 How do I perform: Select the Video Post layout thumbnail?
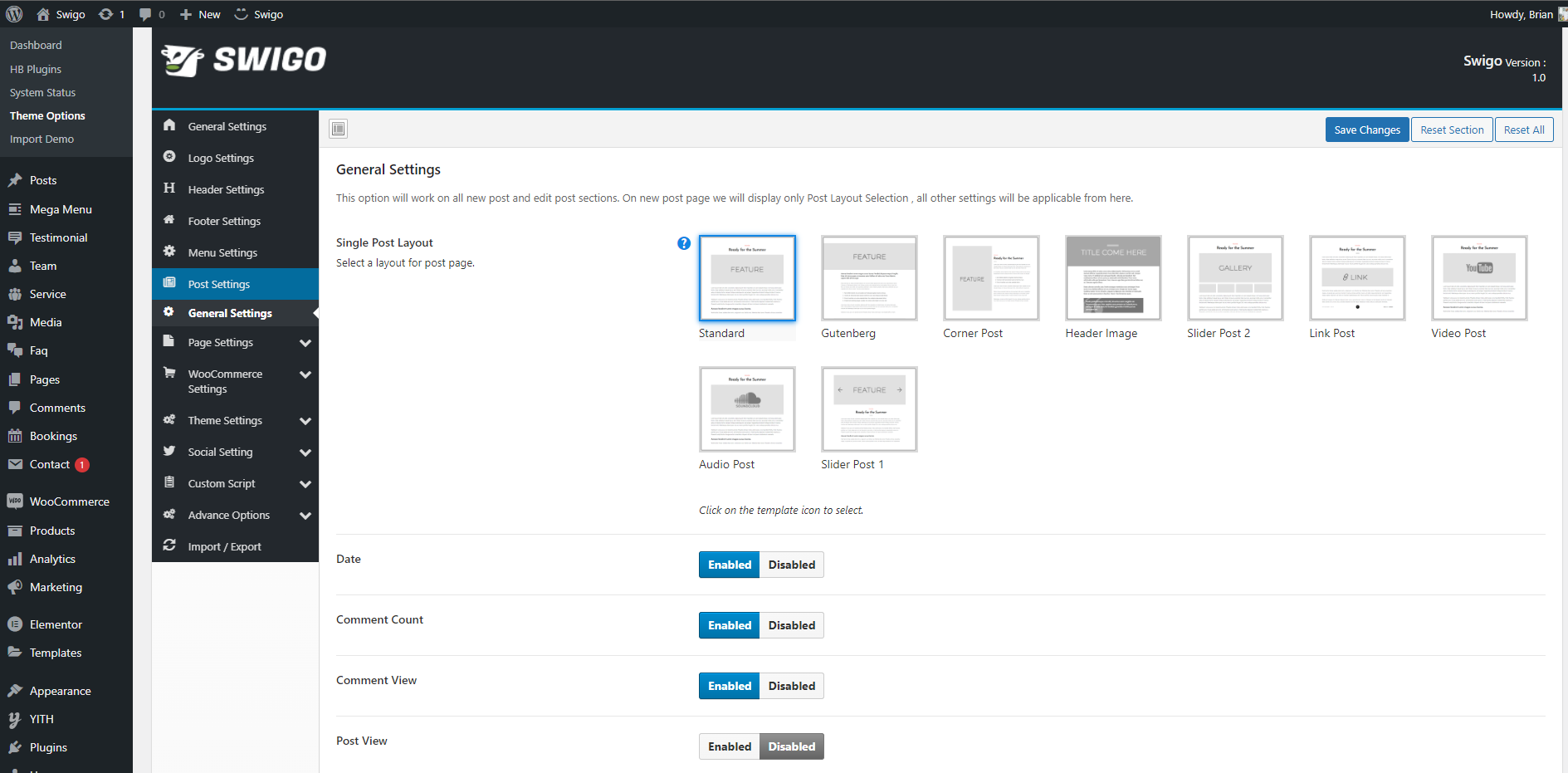pyautogui.click(x=1478, y=278)
